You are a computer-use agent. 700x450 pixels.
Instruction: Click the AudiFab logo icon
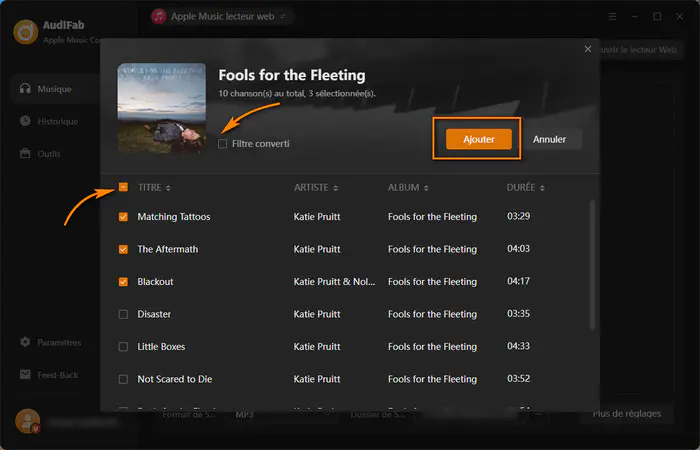(x=26, y=32)
